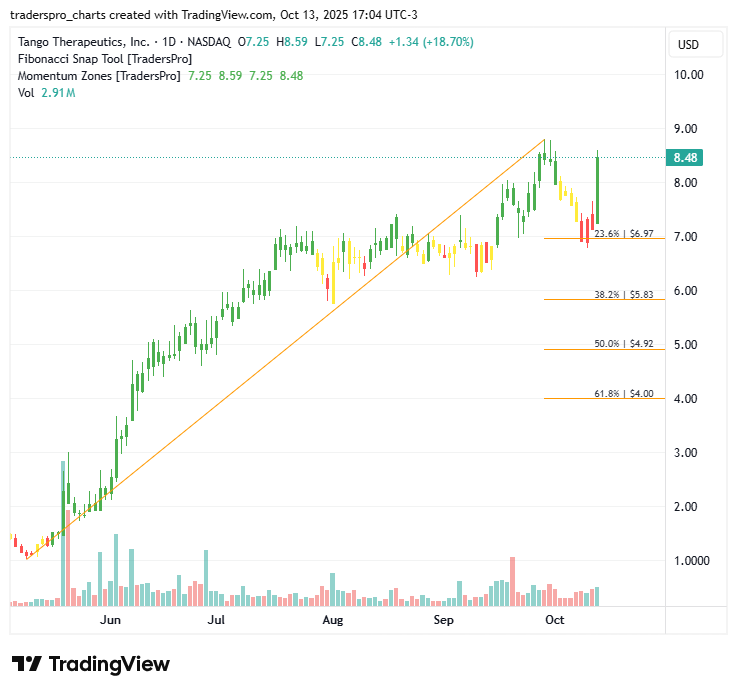Select the 23.6% Fibonacci level at $6.97
Screen dimensions: 737x694
pos(623,233)
